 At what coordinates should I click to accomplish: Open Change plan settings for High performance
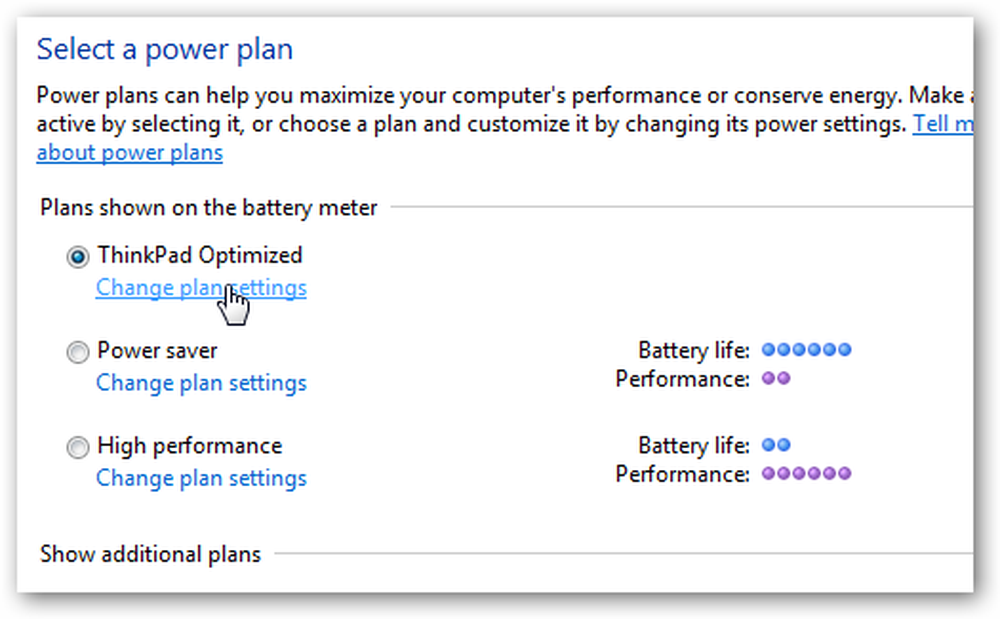201,477
